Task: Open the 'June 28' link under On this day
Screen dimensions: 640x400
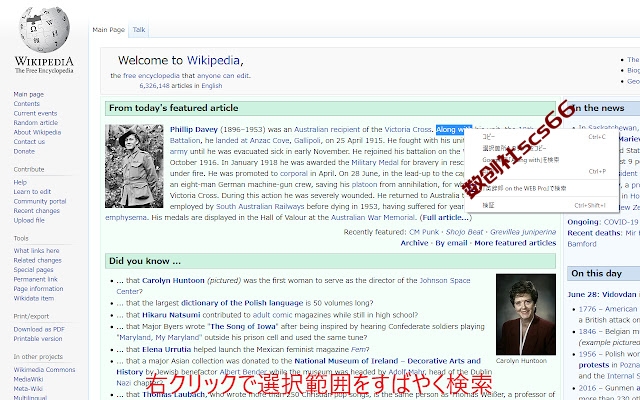Action: (581, 294)
